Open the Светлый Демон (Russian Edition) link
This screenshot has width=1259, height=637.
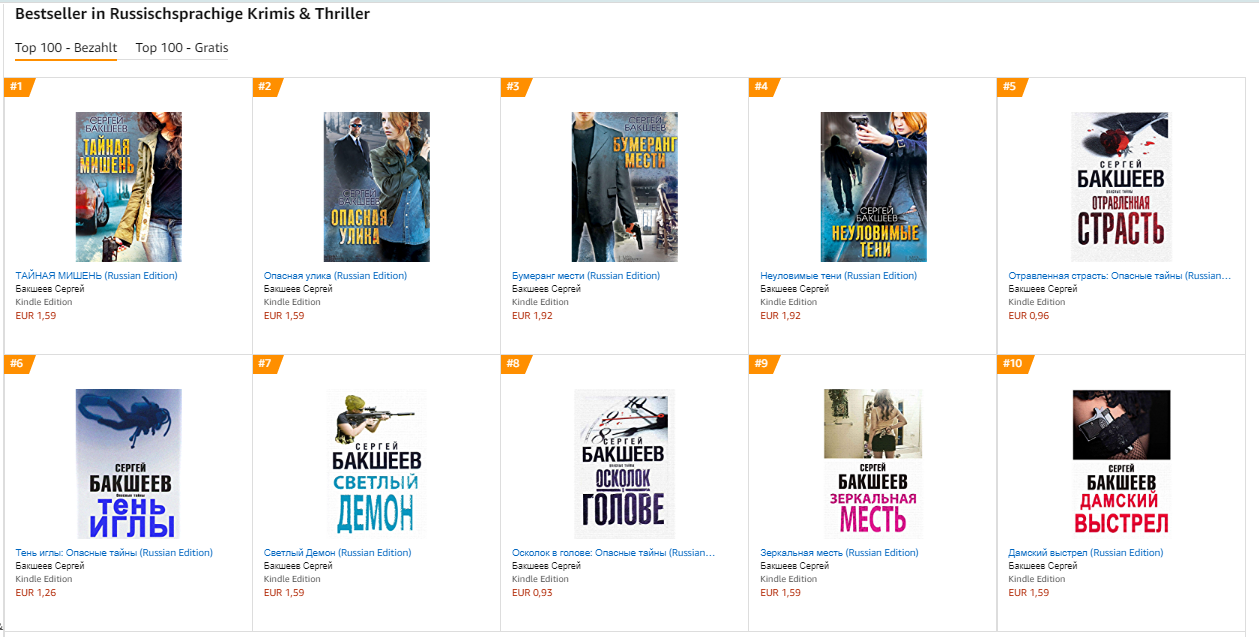338,553
